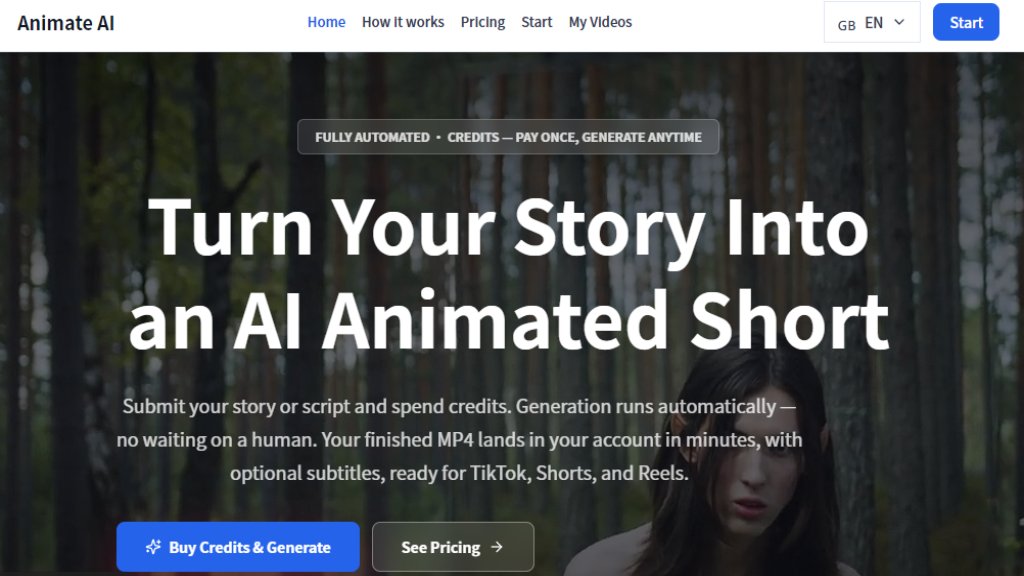Click the Turn Your Story Into headline
Viewport: 1024px width, 576px height.
[509, 274]
